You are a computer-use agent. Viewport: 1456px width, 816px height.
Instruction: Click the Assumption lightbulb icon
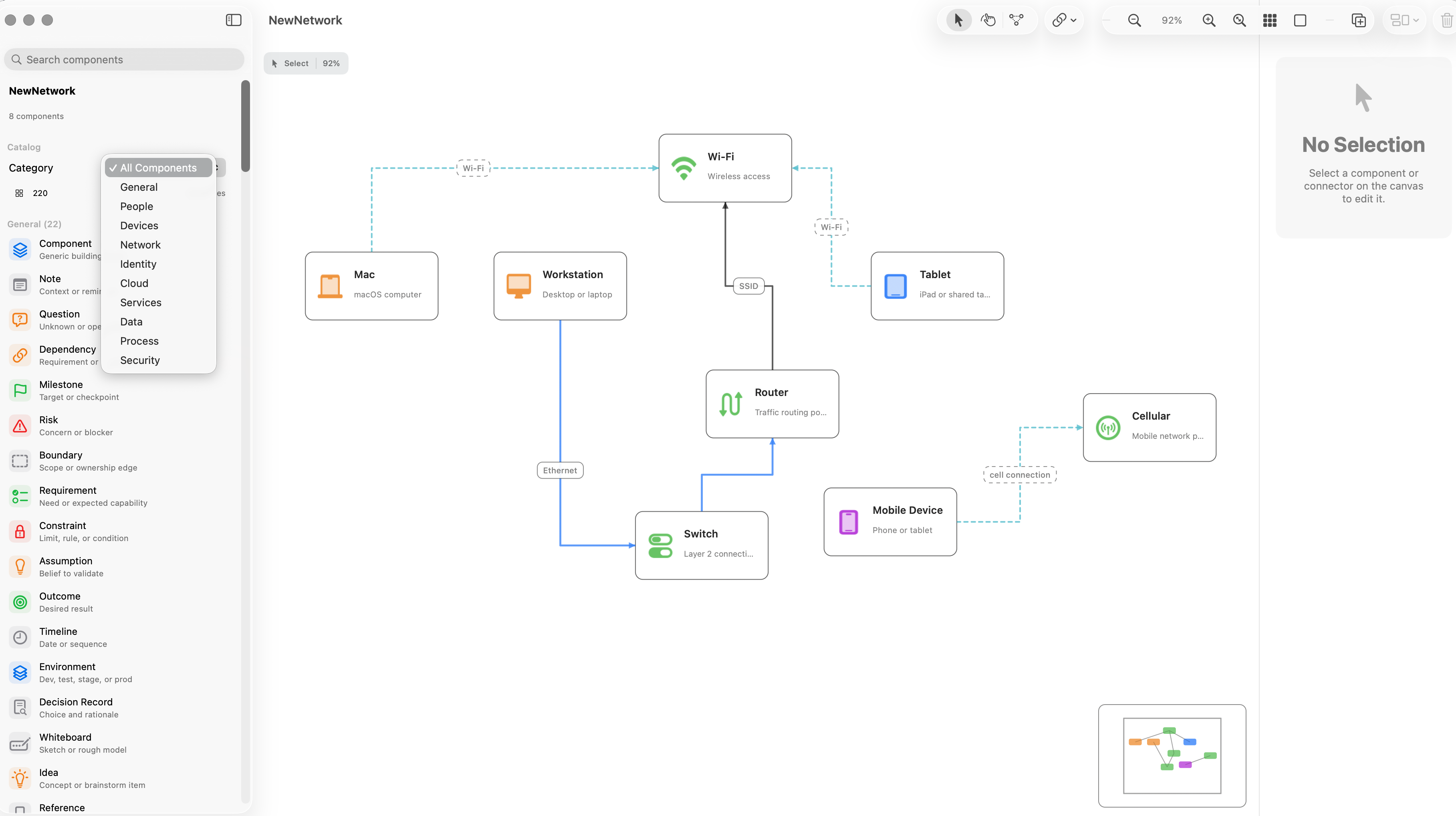(20, 567)
